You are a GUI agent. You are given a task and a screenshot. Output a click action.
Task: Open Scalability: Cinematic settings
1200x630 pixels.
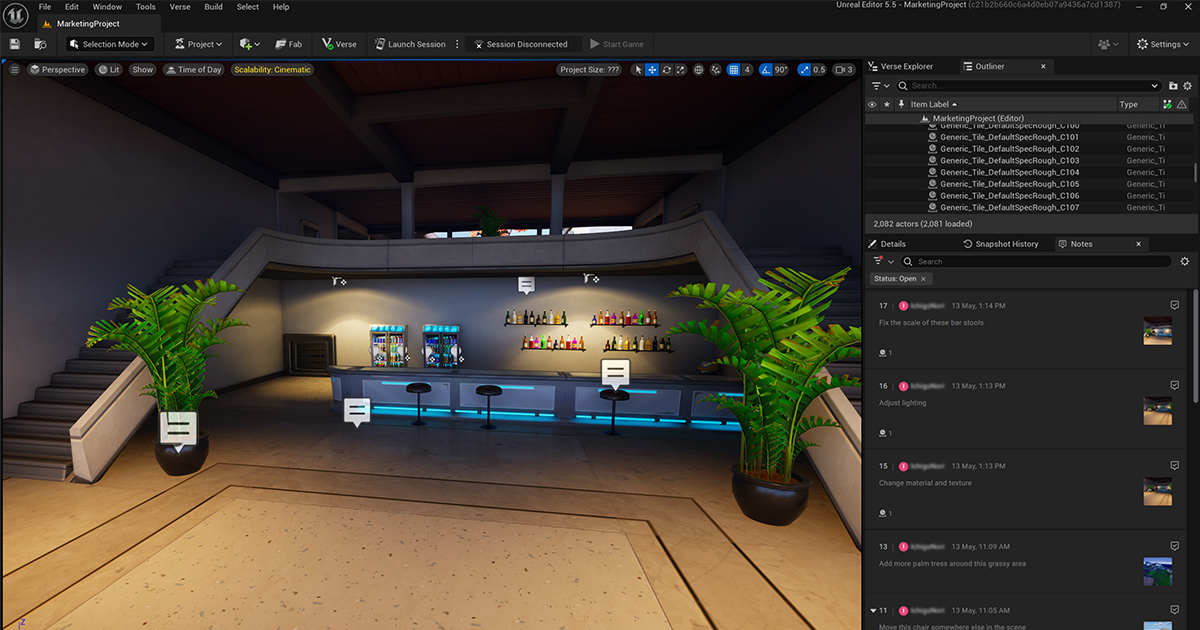coord(272,70)
